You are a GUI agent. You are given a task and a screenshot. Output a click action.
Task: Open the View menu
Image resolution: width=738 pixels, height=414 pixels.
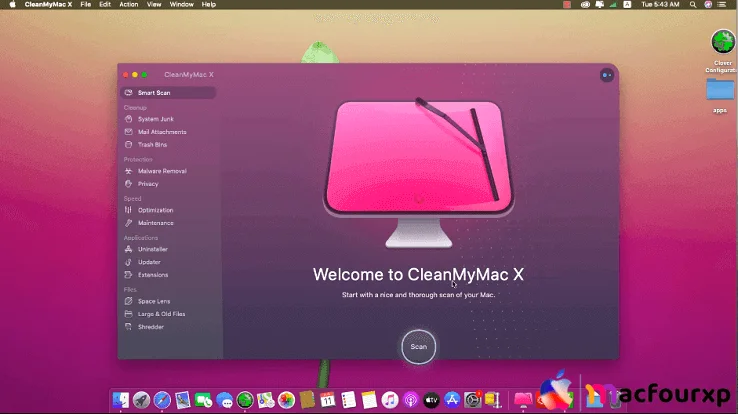(x=154, y=4)
